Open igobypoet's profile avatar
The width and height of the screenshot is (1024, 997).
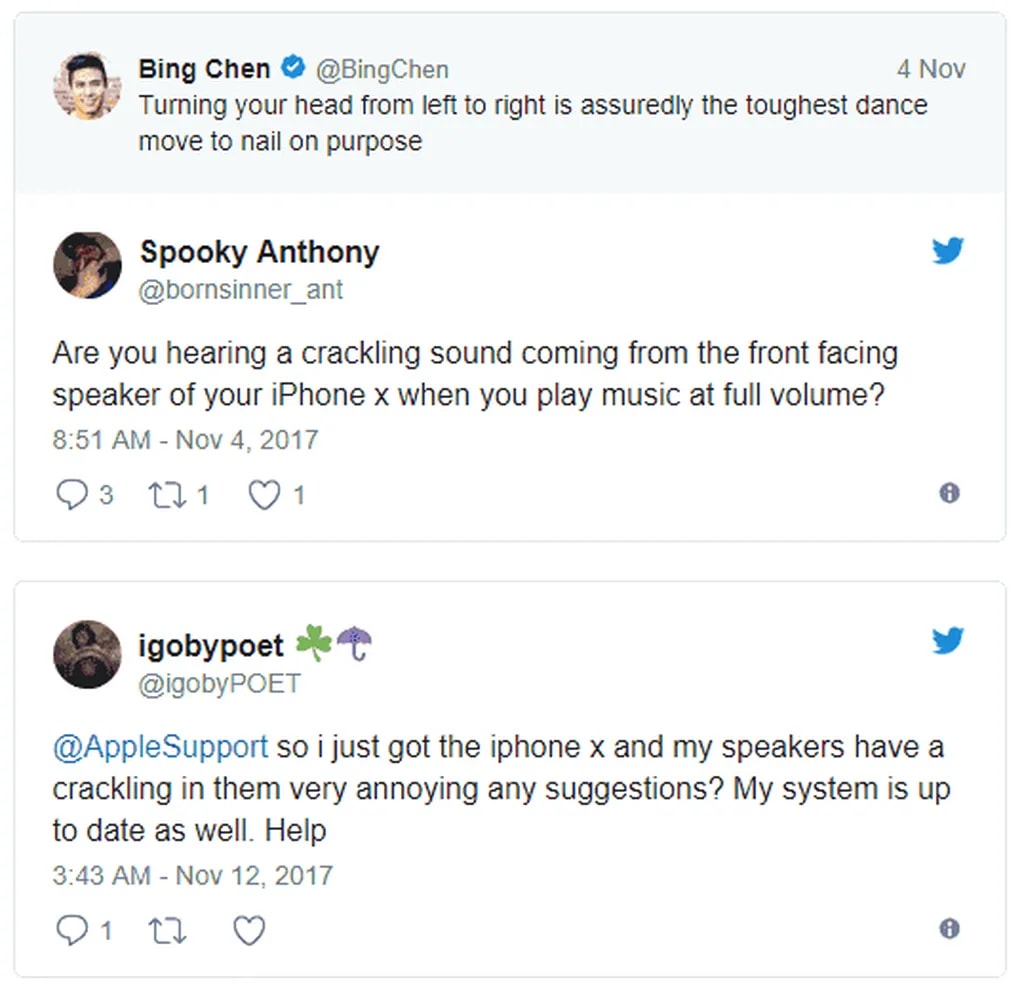click(87, 654)
